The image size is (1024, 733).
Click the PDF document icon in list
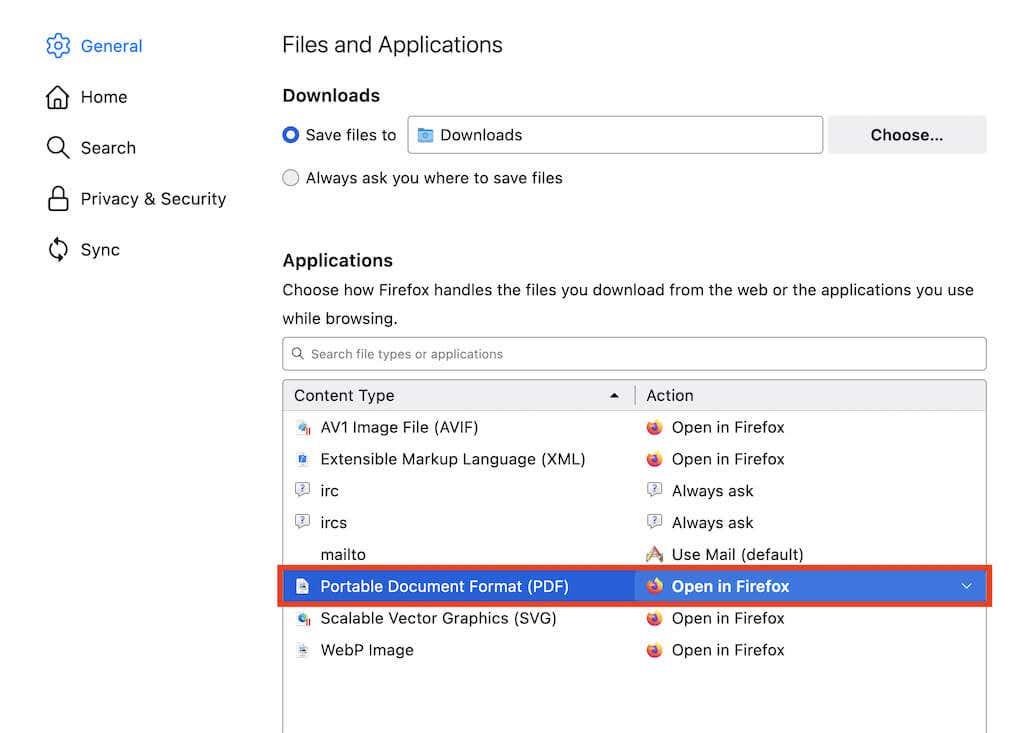(303, 587)
